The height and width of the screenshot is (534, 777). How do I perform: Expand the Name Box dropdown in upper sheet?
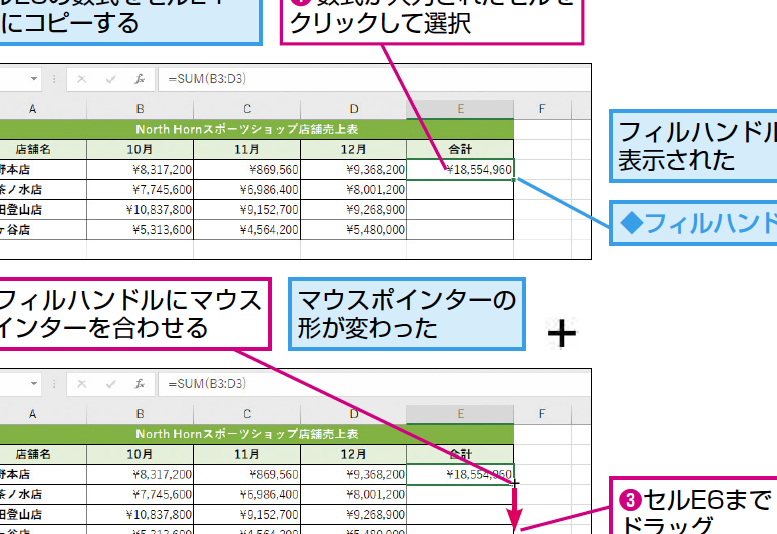[x=34, y=79]
